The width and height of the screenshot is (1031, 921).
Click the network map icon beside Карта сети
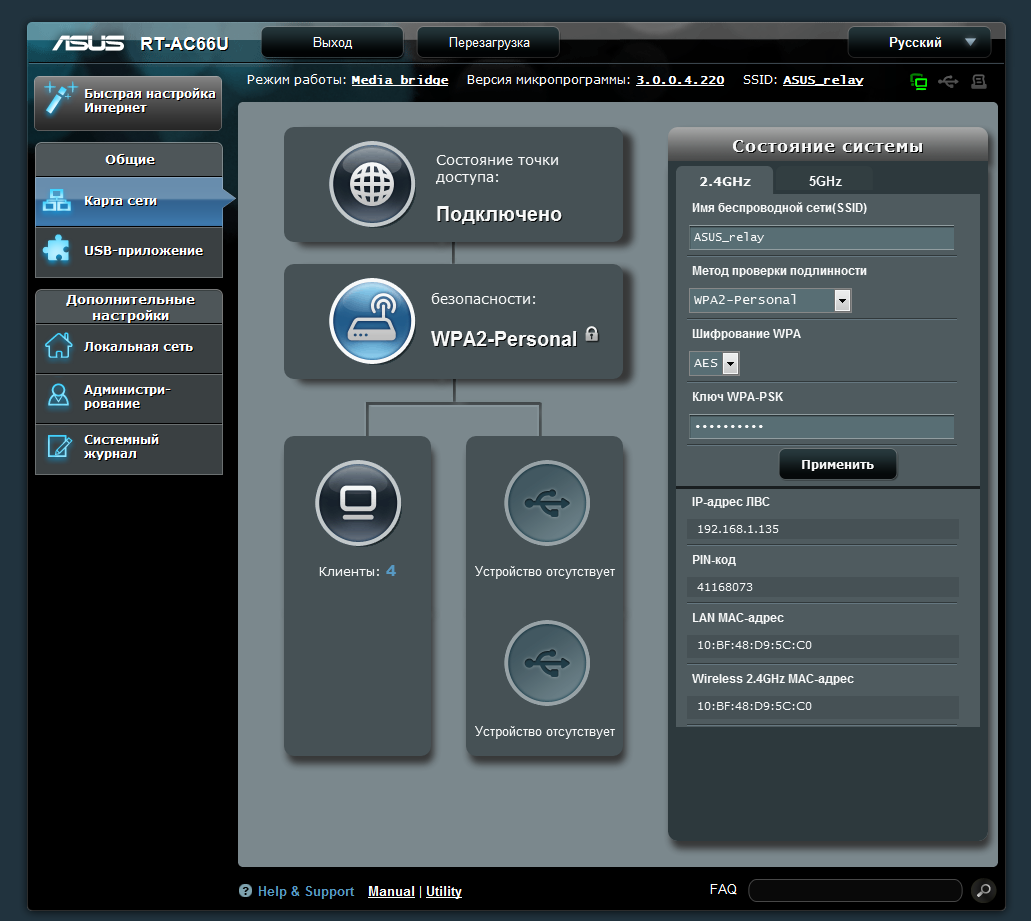57,201
